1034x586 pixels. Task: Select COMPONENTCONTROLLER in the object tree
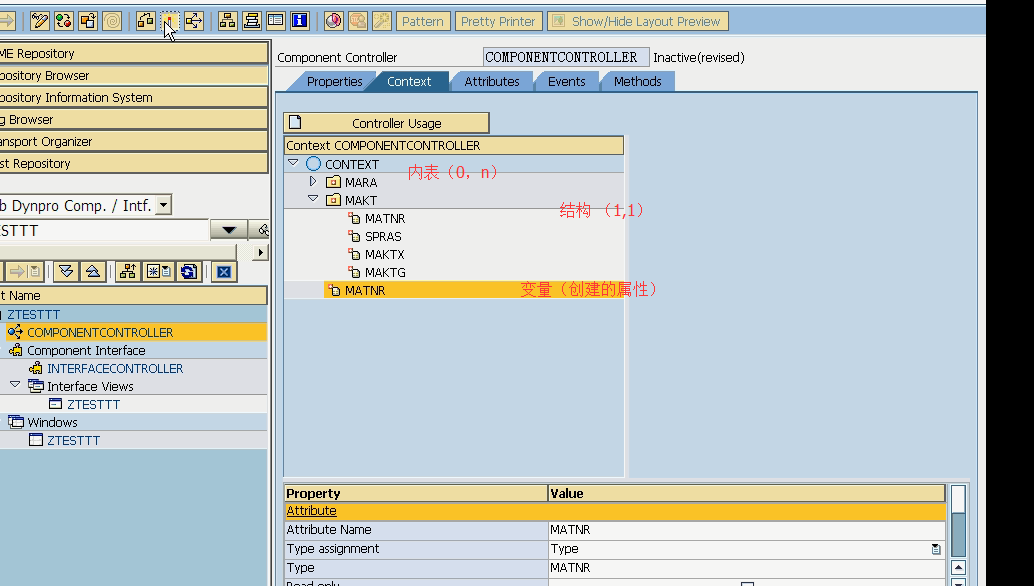[100, 332]
